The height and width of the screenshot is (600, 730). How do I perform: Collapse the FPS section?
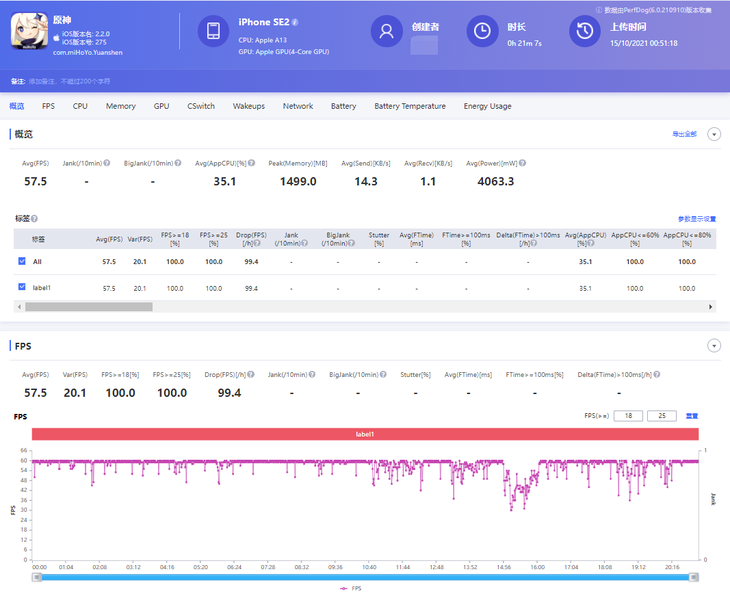click(x=714, y=346)
